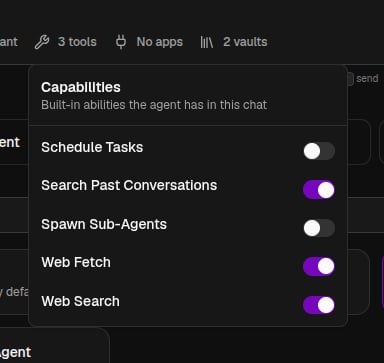Toggle the checkbox beside 'send'
384x363 pixels.
click(350, 79)
